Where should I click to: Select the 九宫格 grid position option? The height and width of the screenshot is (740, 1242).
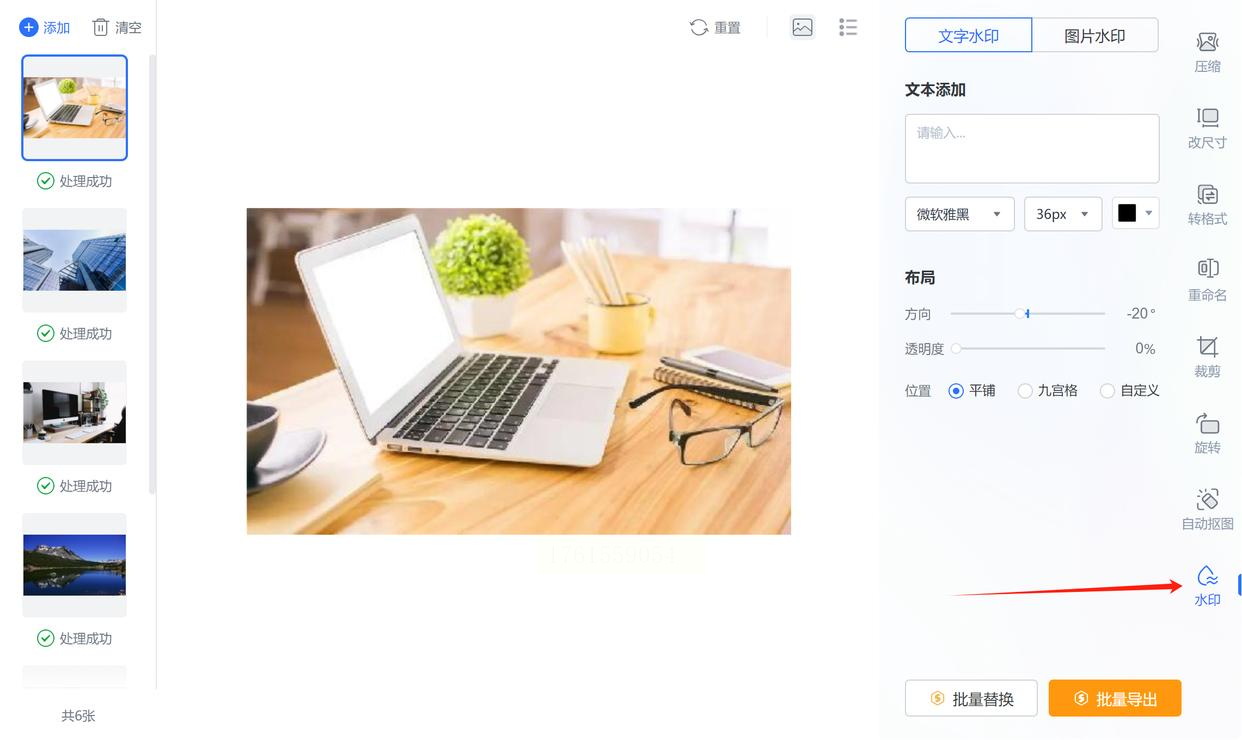point(1047,391)
